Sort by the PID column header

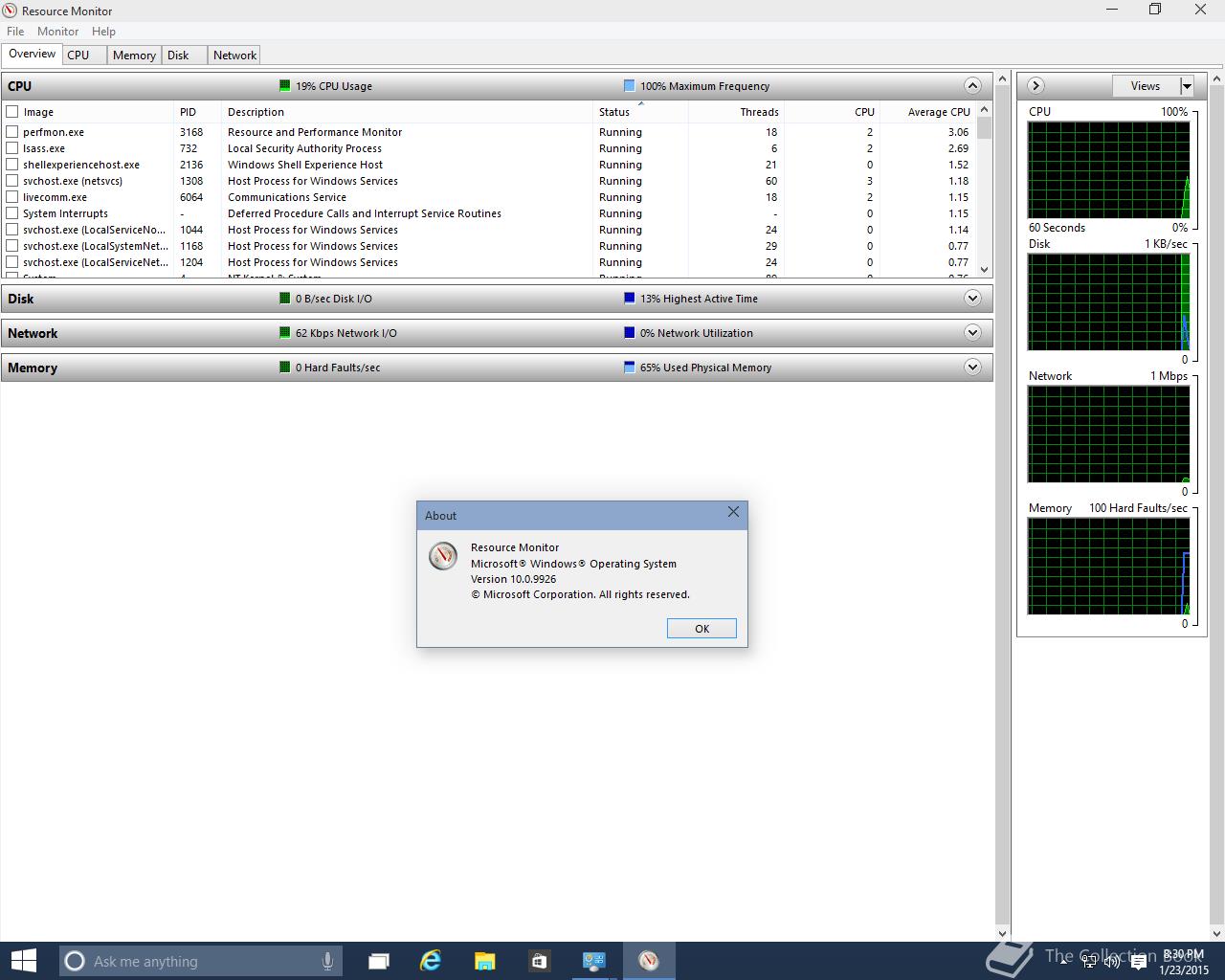(x=197, y=112)
